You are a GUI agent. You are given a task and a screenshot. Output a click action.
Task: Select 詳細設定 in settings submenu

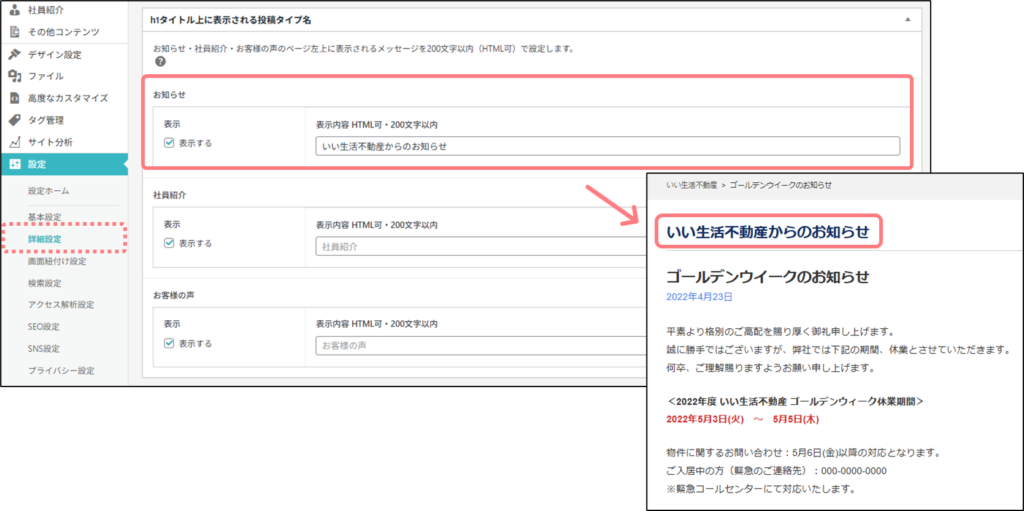(x=45, y=239)
